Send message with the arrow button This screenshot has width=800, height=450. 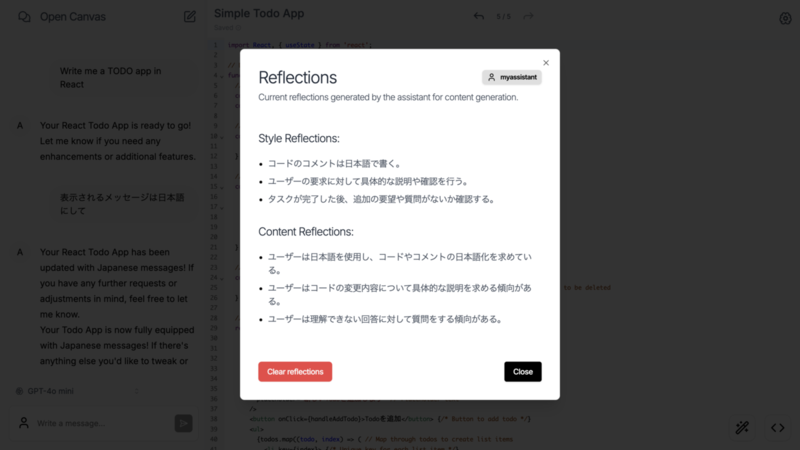tap(184, 423)
